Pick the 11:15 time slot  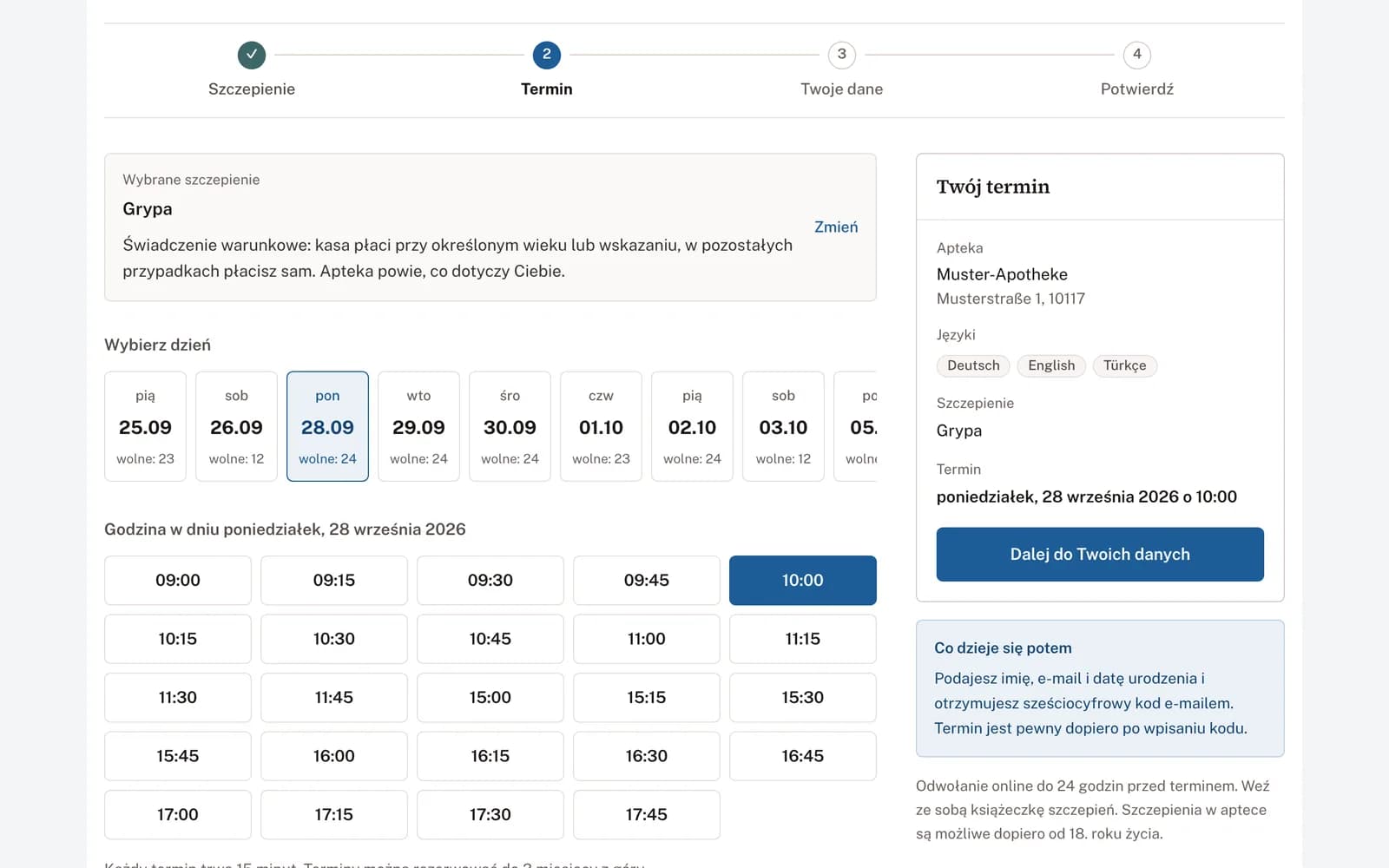click(x=803, y=639)
